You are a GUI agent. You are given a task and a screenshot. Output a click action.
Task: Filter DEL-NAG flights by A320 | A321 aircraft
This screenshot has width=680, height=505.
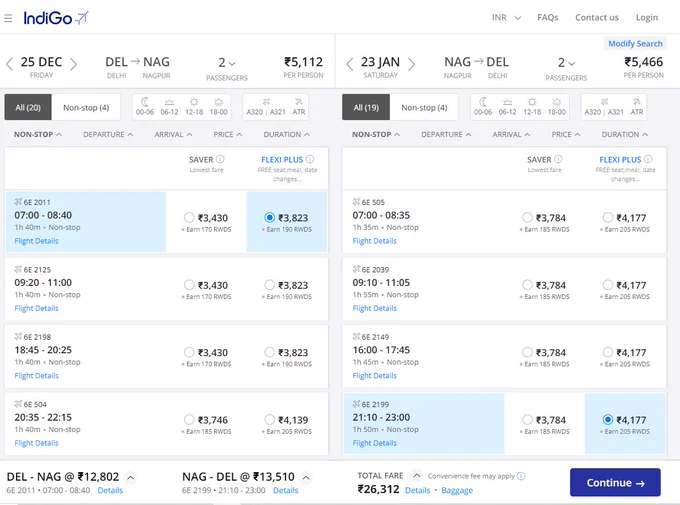[266, 107]
